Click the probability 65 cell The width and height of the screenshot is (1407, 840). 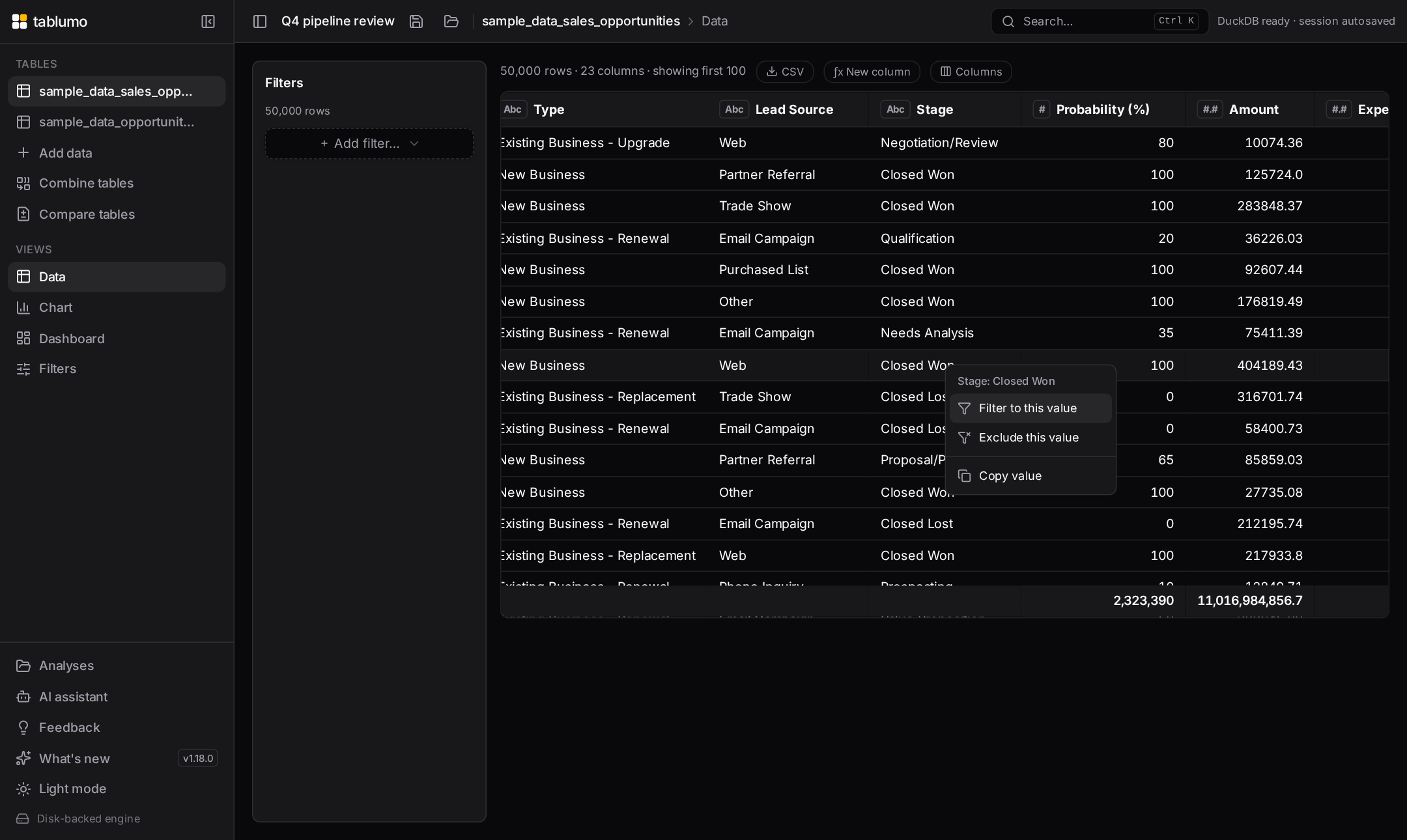[x=1151, y=460]
